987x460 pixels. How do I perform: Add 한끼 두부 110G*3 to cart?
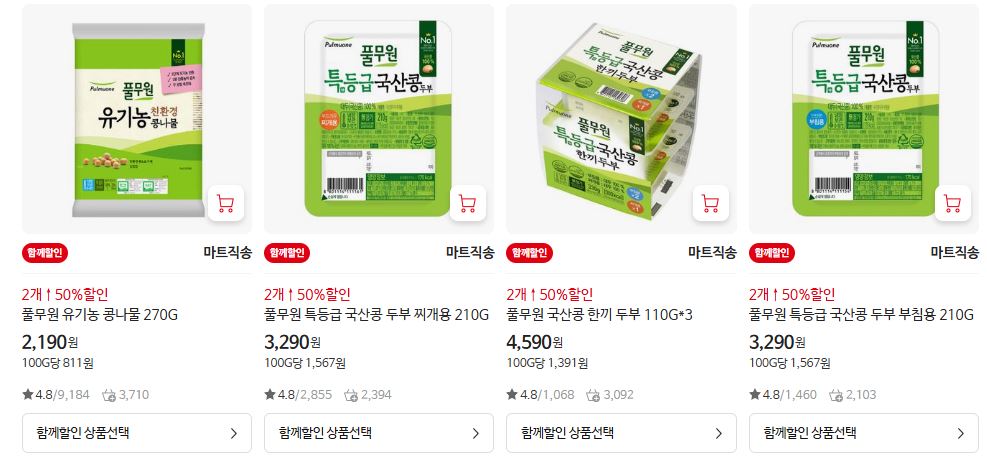coord(710,203)
